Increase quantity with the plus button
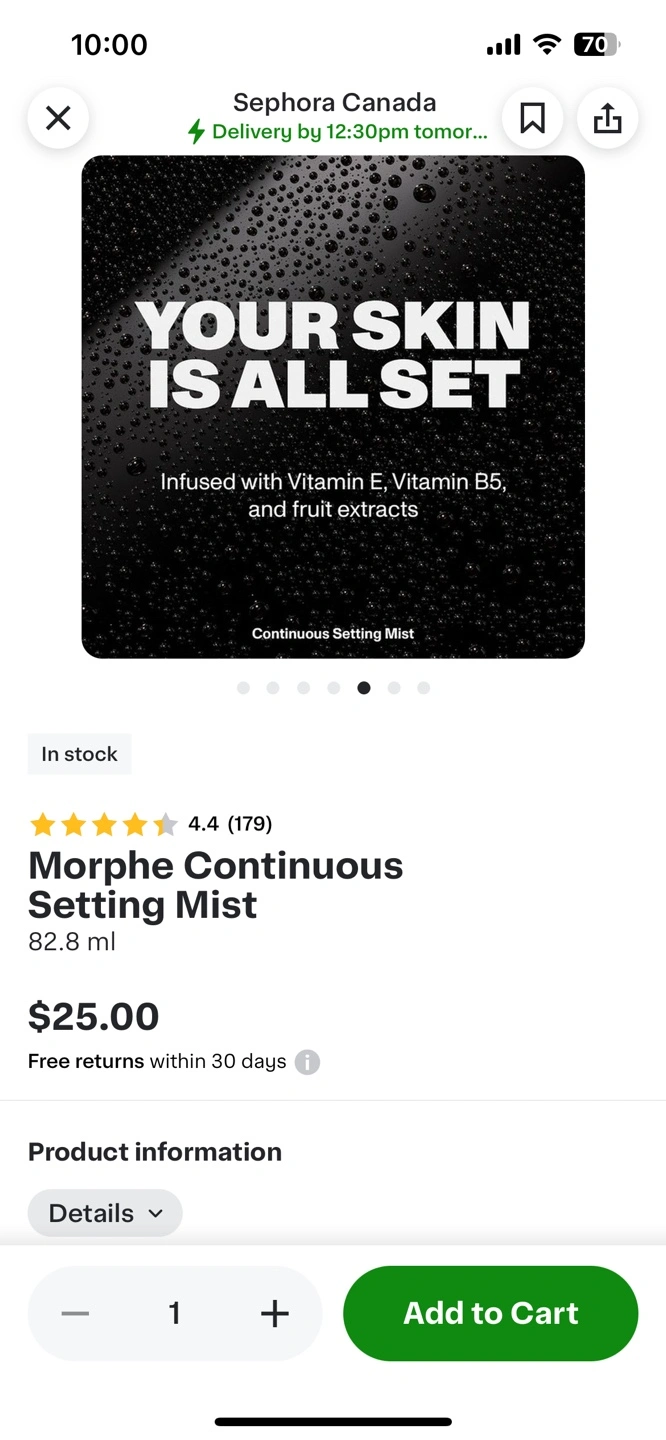 coord(274,1313)
